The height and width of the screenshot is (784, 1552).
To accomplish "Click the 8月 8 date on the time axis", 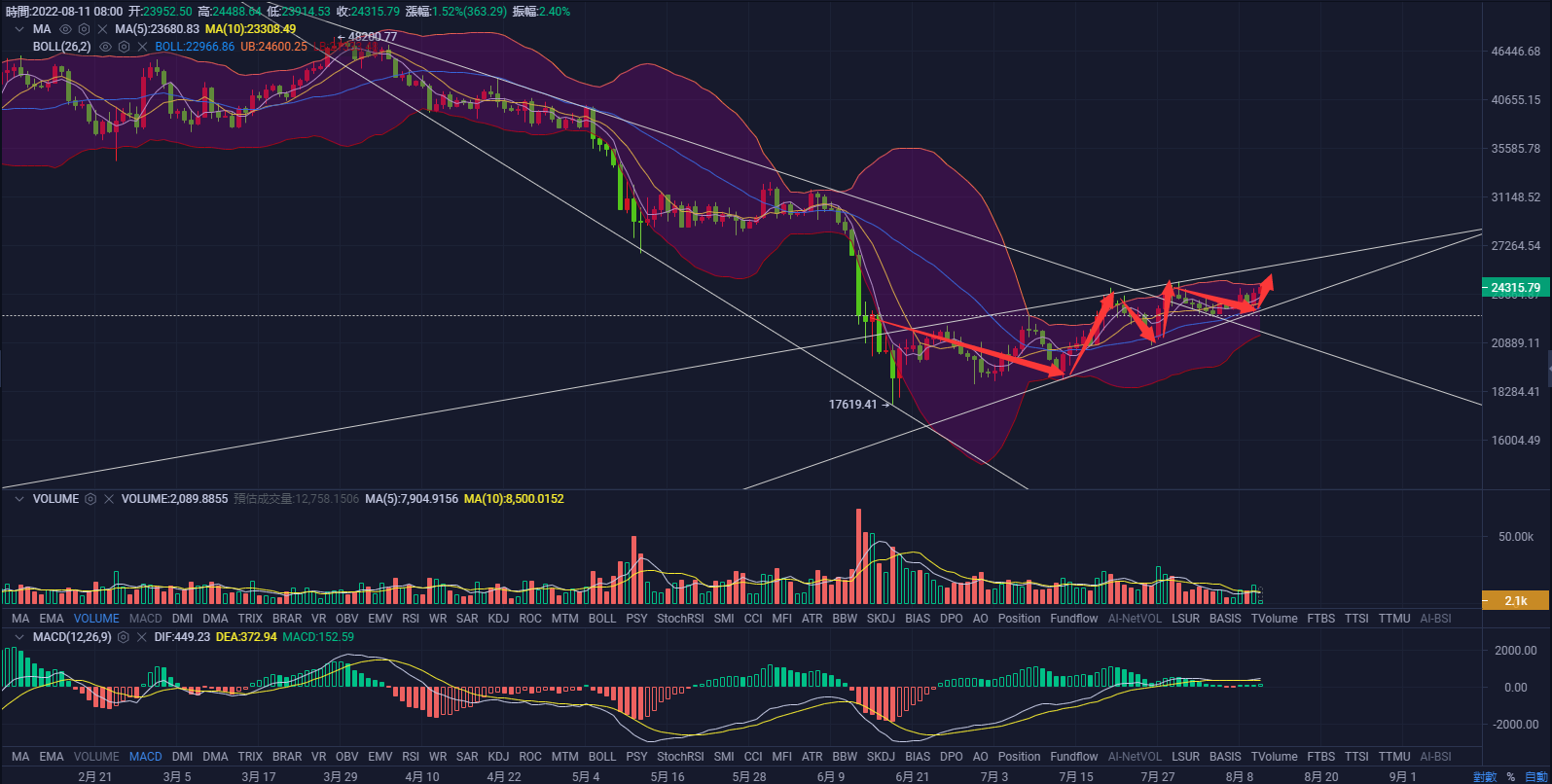I will pyautogui.click(x=1239, y=776).
